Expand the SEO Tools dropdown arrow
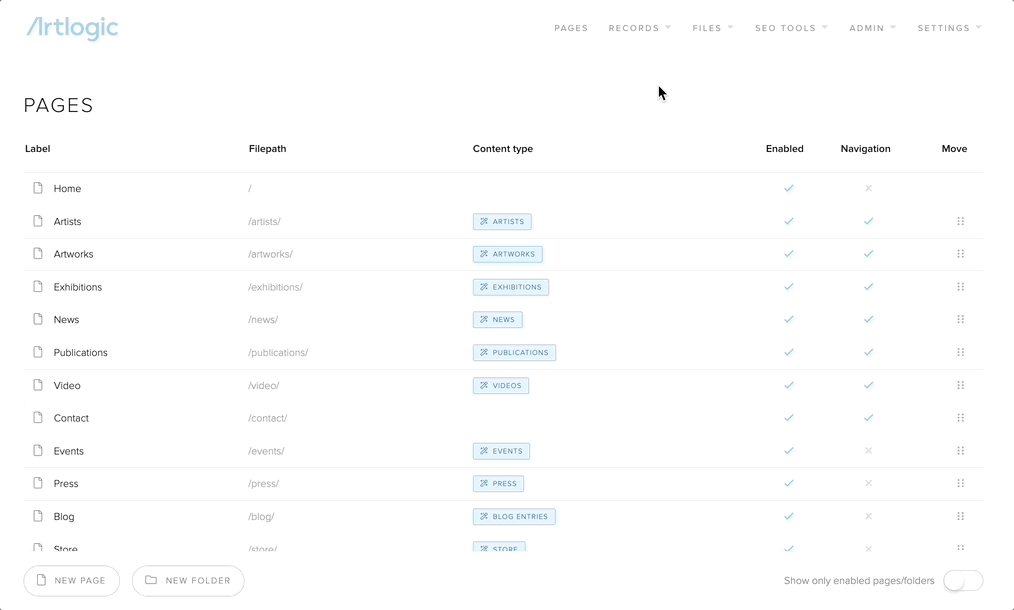1014x610 pixels. coord(825,27)
